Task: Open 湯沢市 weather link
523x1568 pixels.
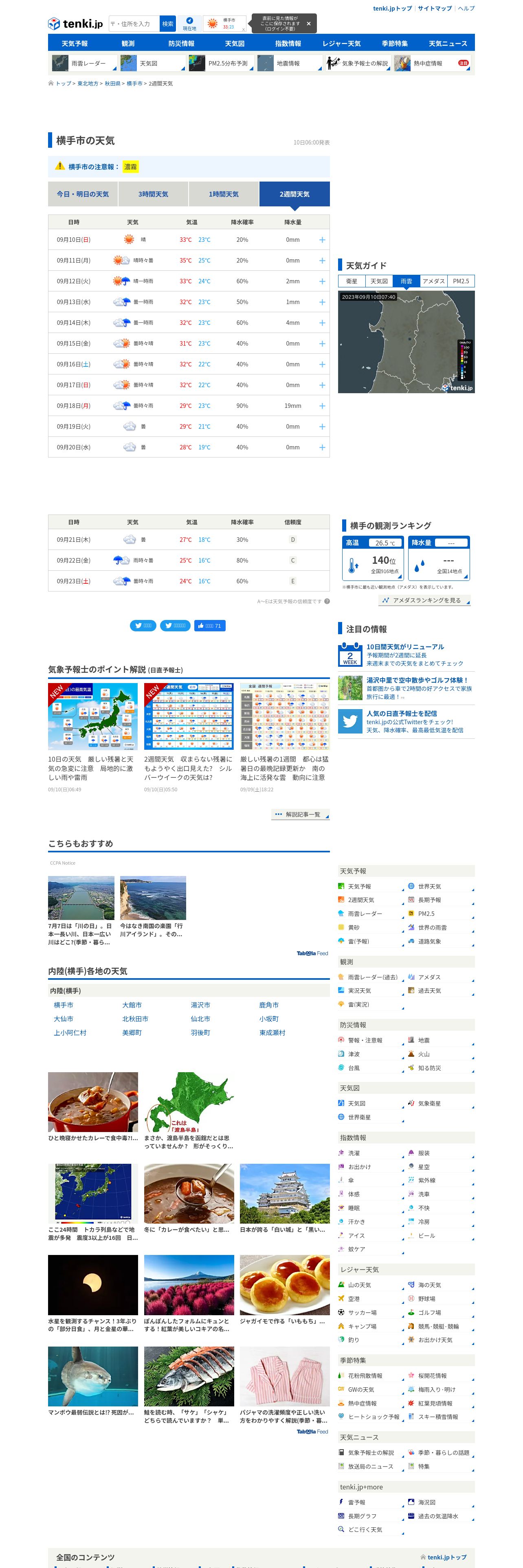Action: point(200,1005)
